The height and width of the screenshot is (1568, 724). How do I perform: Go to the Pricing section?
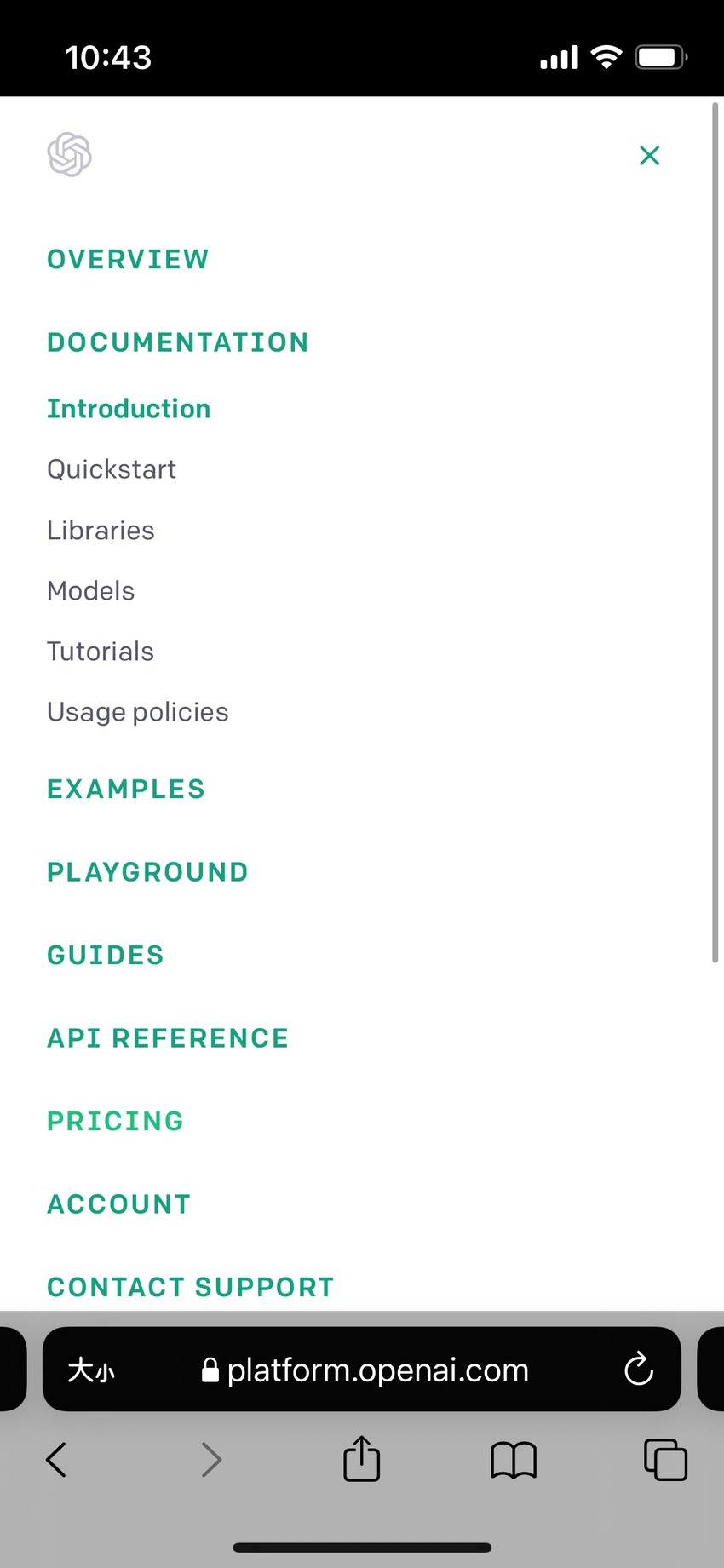tap(116, 1121)
